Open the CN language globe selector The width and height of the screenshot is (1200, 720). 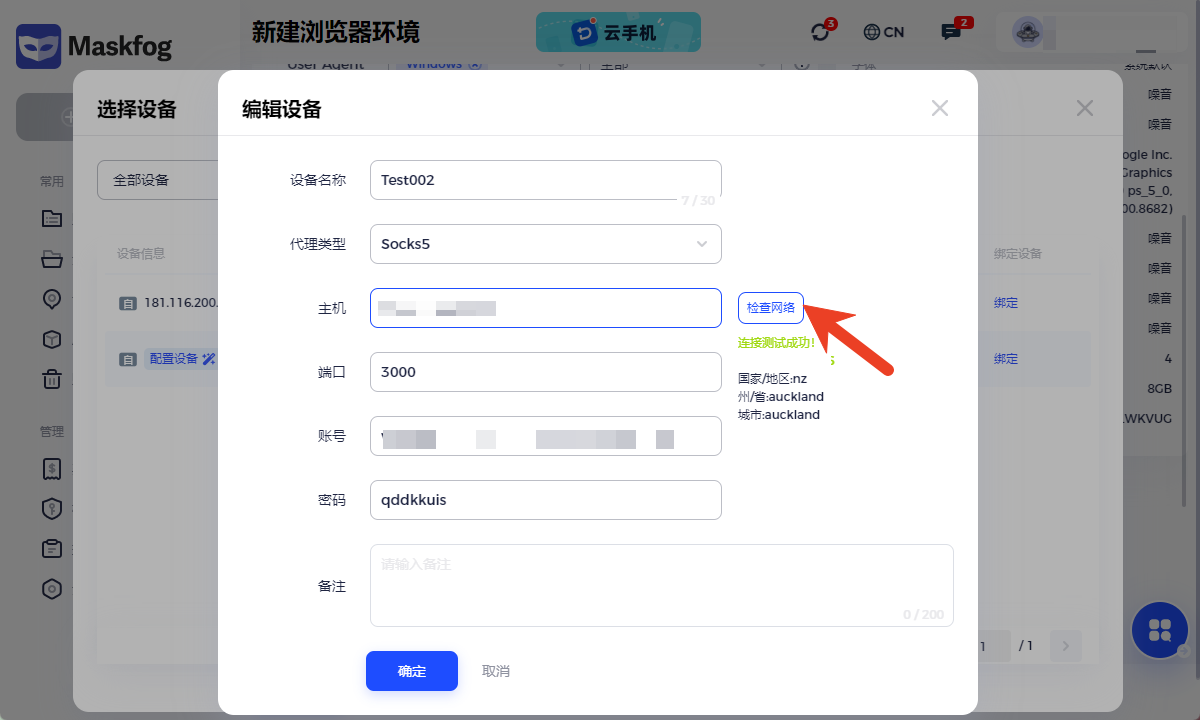point(883,32)
